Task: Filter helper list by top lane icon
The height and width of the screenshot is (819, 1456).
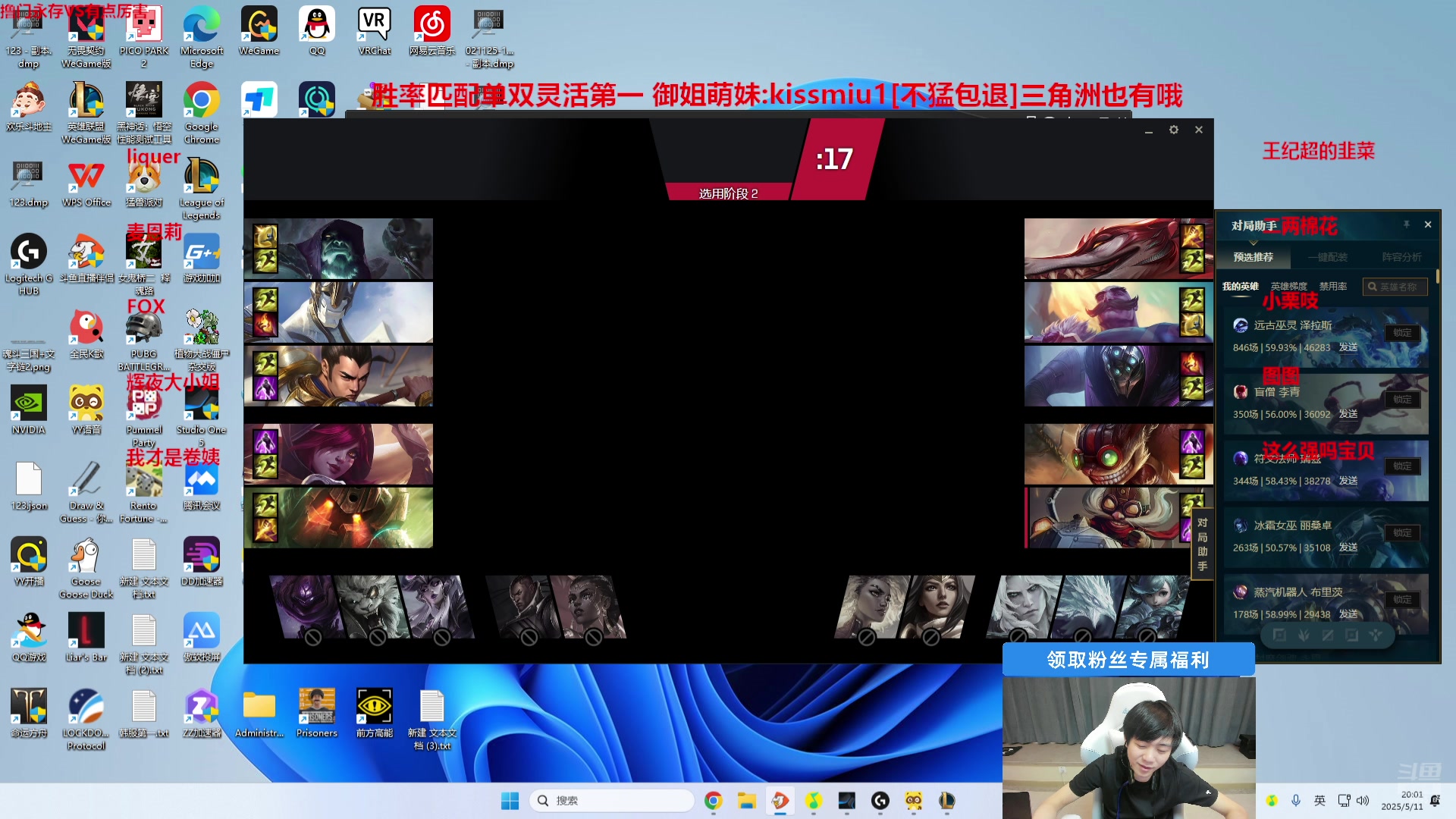Action: 1279,635
